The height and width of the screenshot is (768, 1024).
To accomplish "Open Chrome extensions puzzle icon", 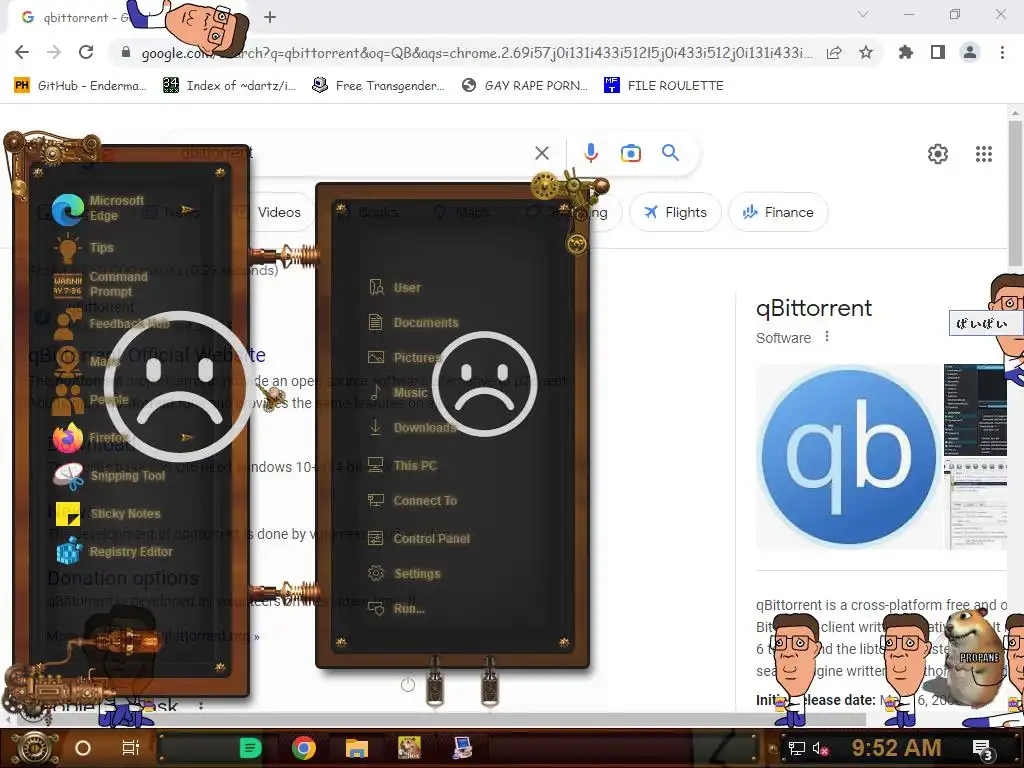I will [906, 52].
